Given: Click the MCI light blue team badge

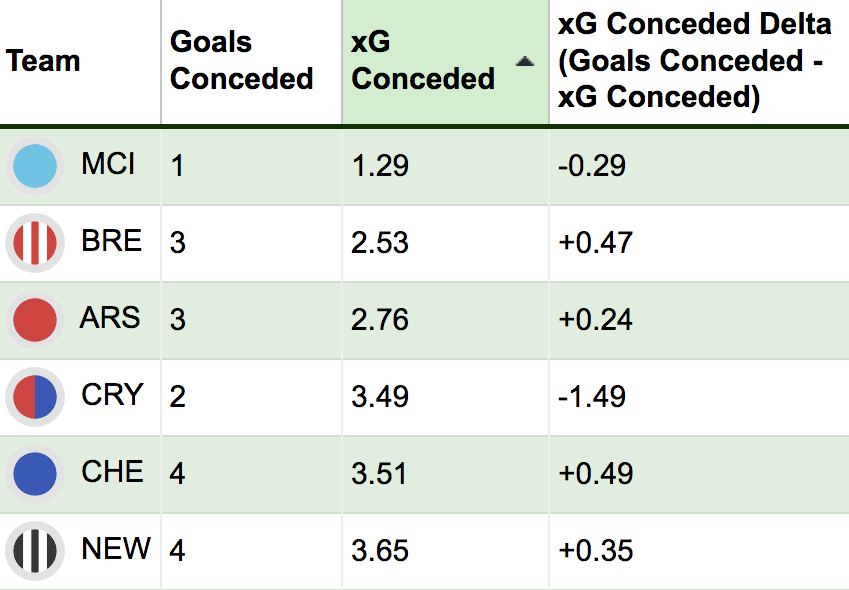Looking at the screenshot, I should (35, 166).
